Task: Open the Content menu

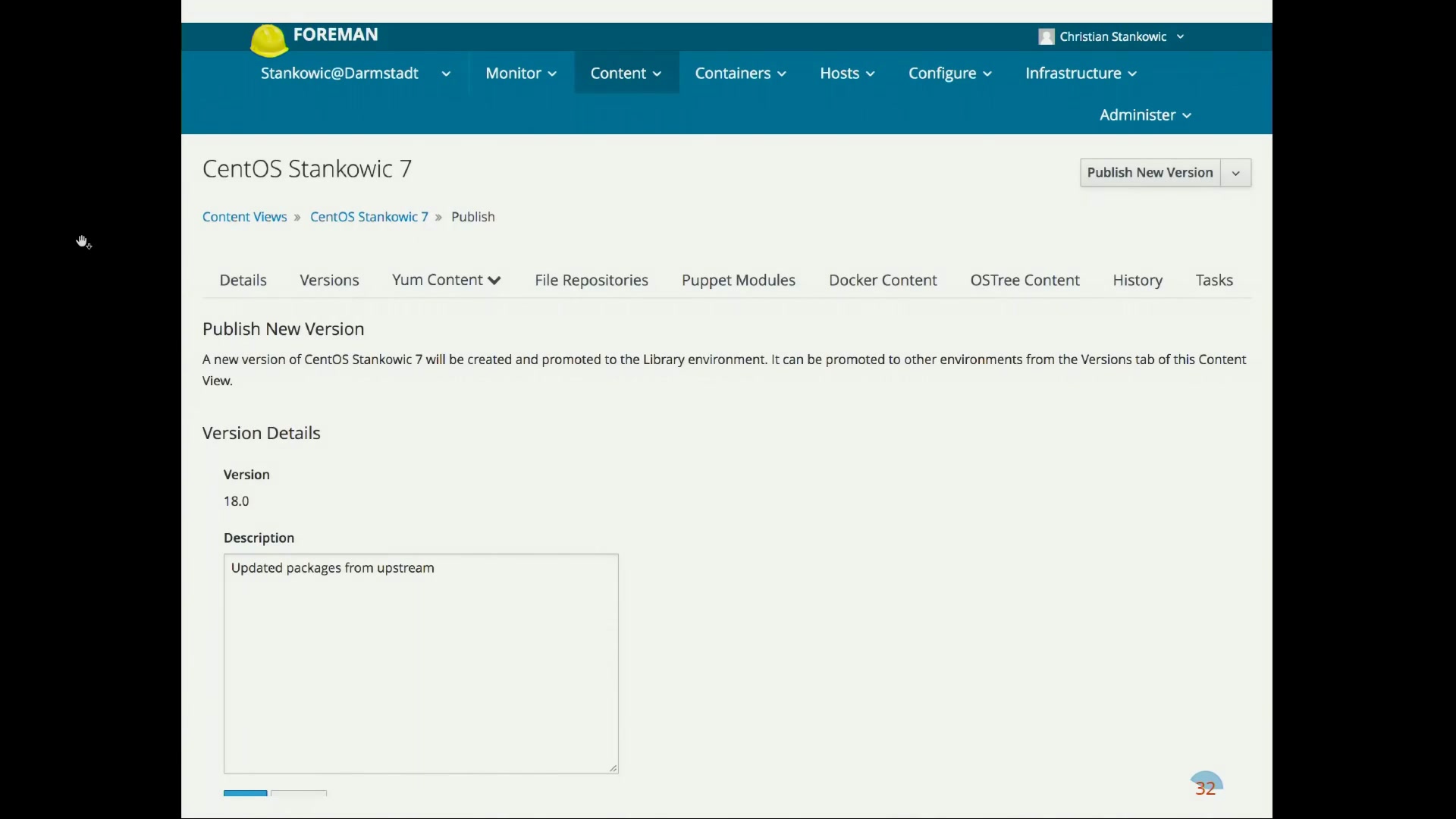Action: 626,74
